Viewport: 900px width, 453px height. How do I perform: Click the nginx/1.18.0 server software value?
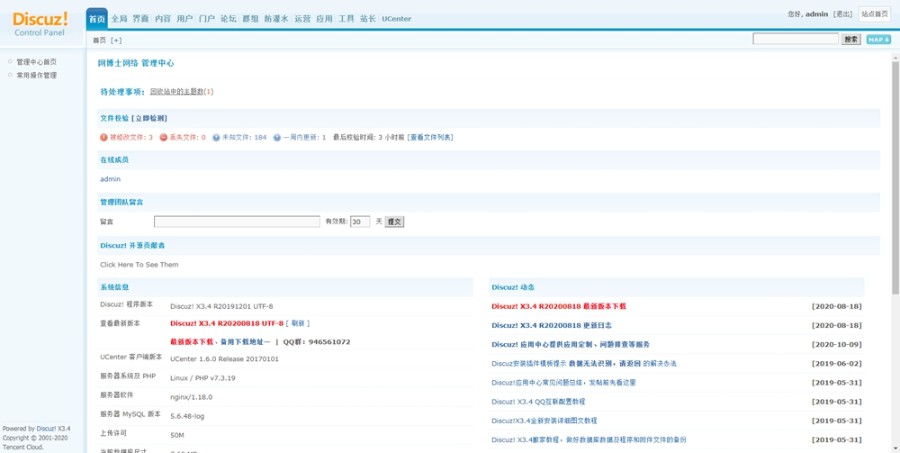click(191, 397)
